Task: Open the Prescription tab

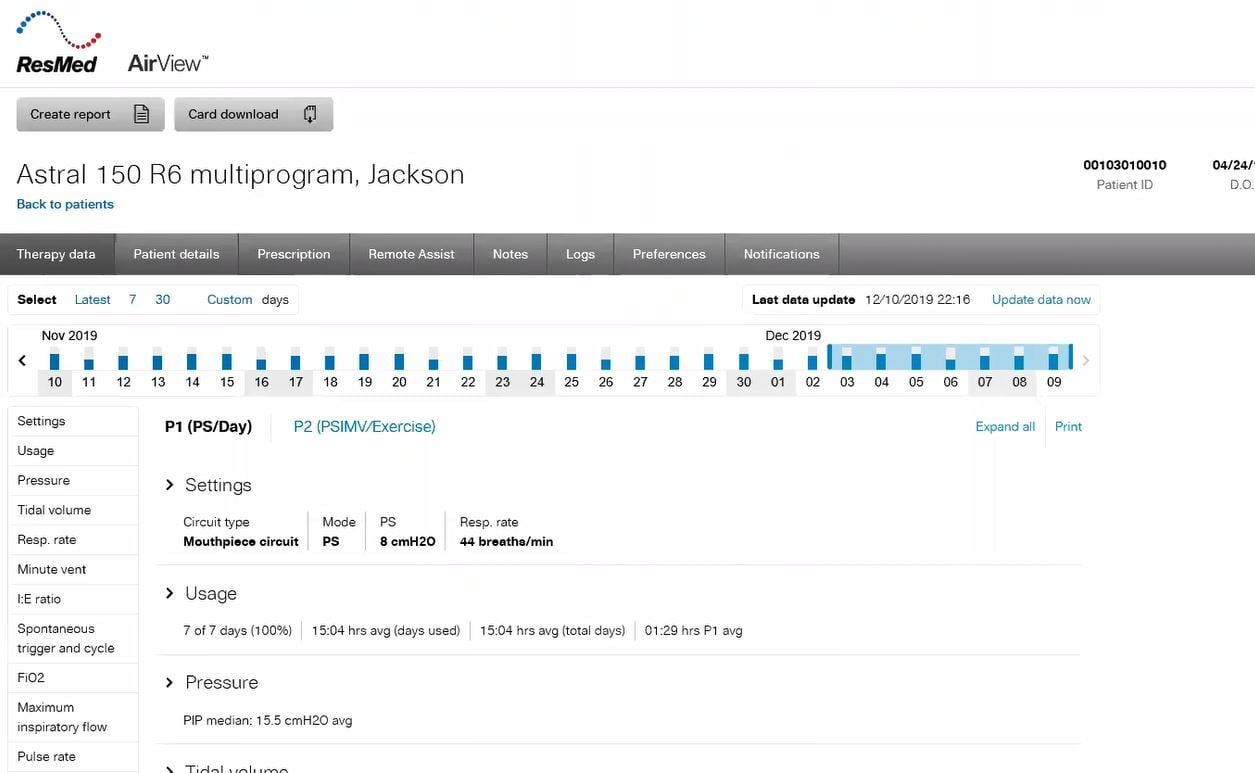Action: [x=293, y=254]
